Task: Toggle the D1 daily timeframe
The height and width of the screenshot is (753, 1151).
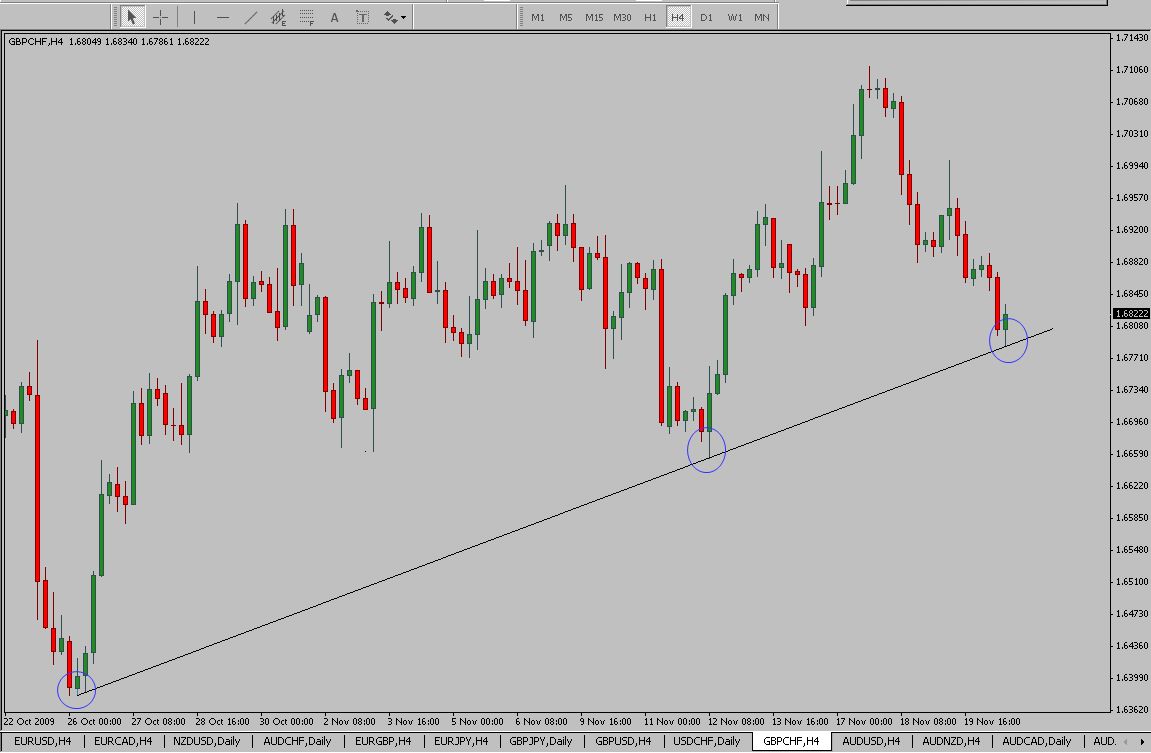Action: (706, 17)
